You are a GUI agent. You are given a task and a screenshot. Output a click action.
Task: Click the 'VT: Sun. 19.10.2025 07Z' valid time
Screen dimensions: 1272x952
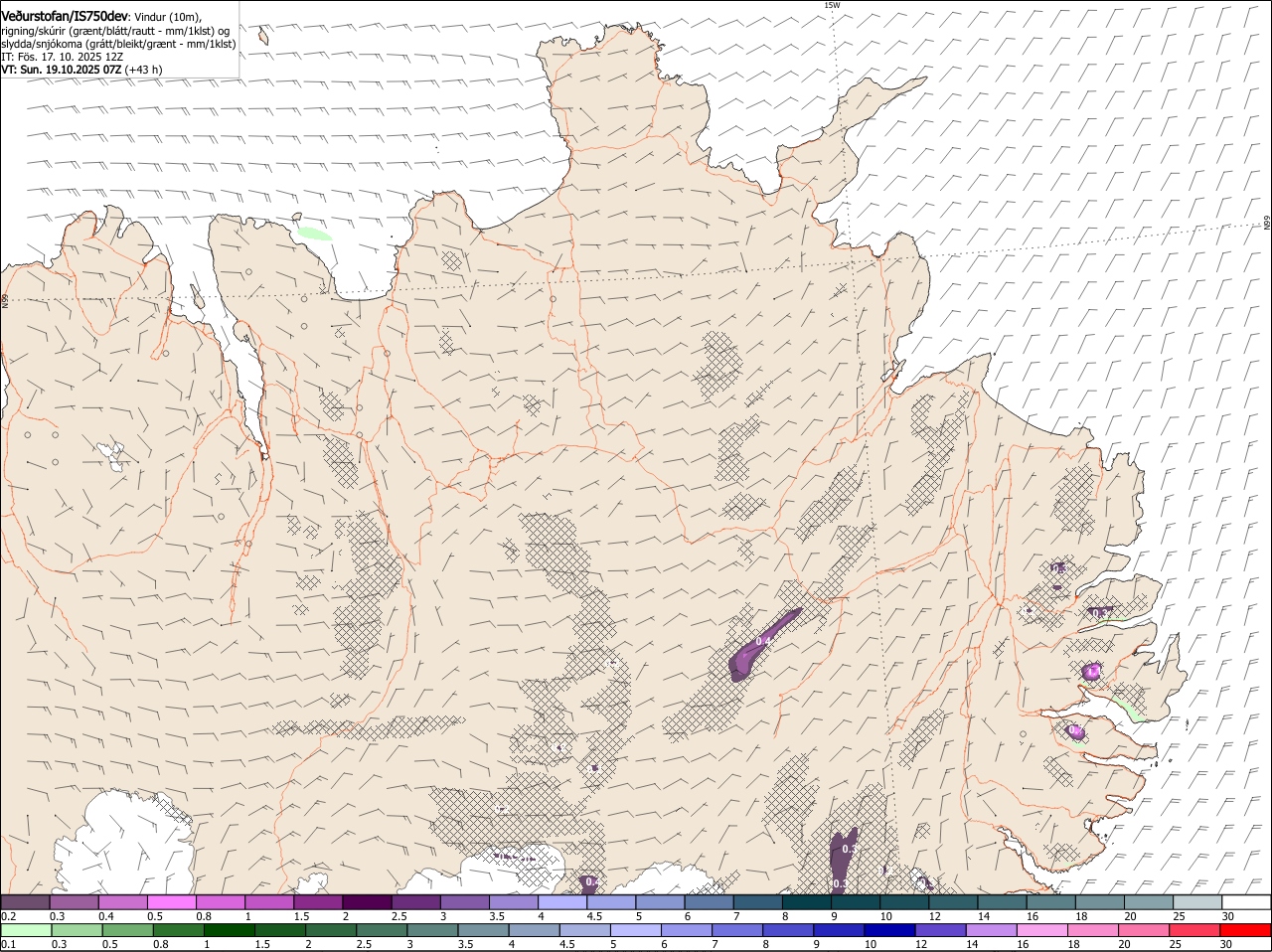pos(62,70)
